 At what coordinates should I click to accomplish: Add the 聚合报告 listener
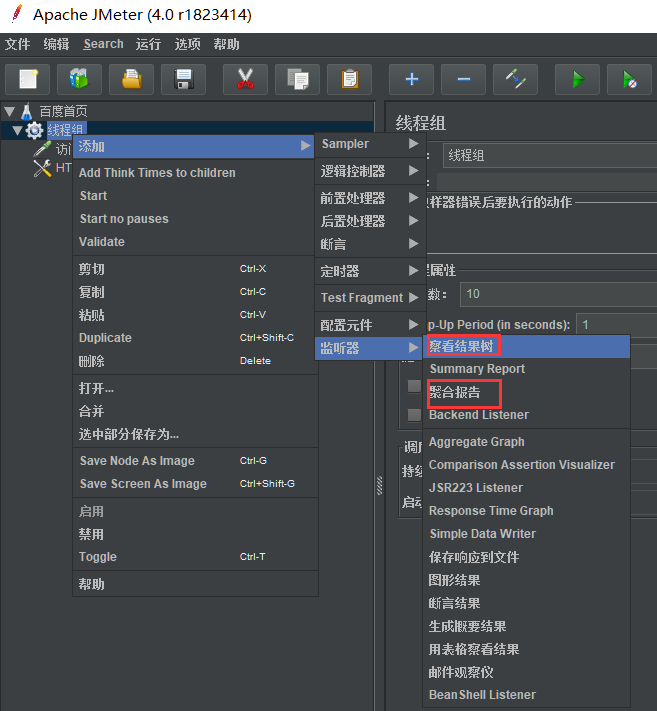point(526,392)
